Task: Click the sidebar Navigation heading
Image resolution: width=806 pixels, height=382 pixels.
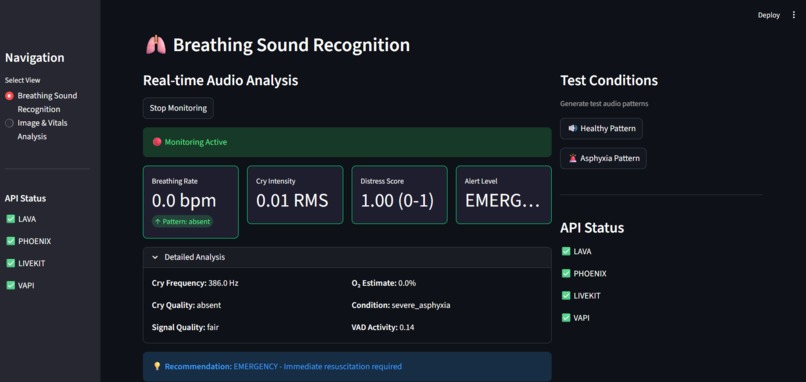Action: [35, 58]
